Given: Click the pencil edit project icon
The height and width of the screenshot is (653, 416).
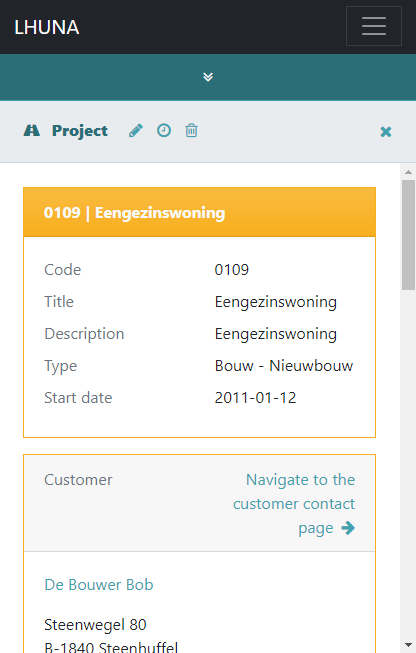Looking at the screenshot, I should 136,131.
